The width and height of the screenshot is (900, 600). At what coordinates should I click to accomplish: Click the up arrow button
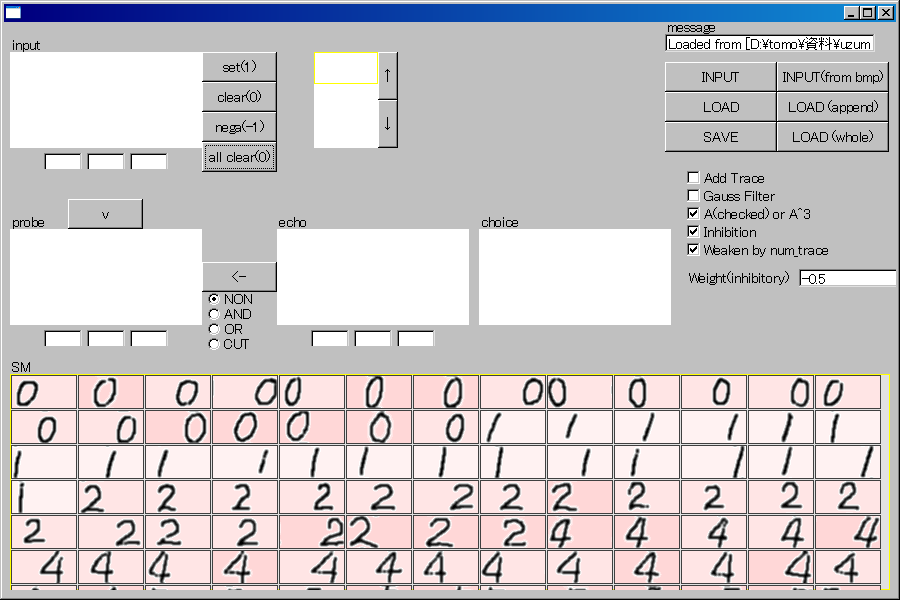pos(388,75)
